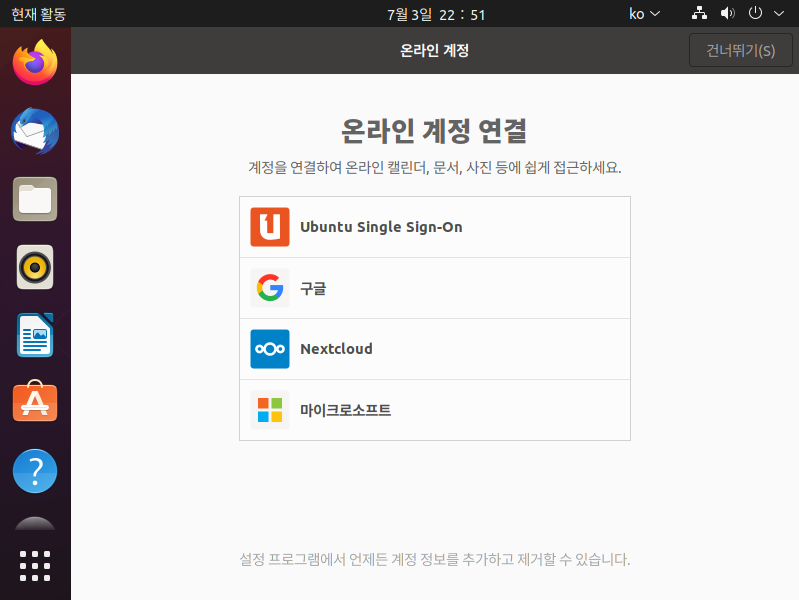Launch Thunderbird mail client

[x=35, y=131]
